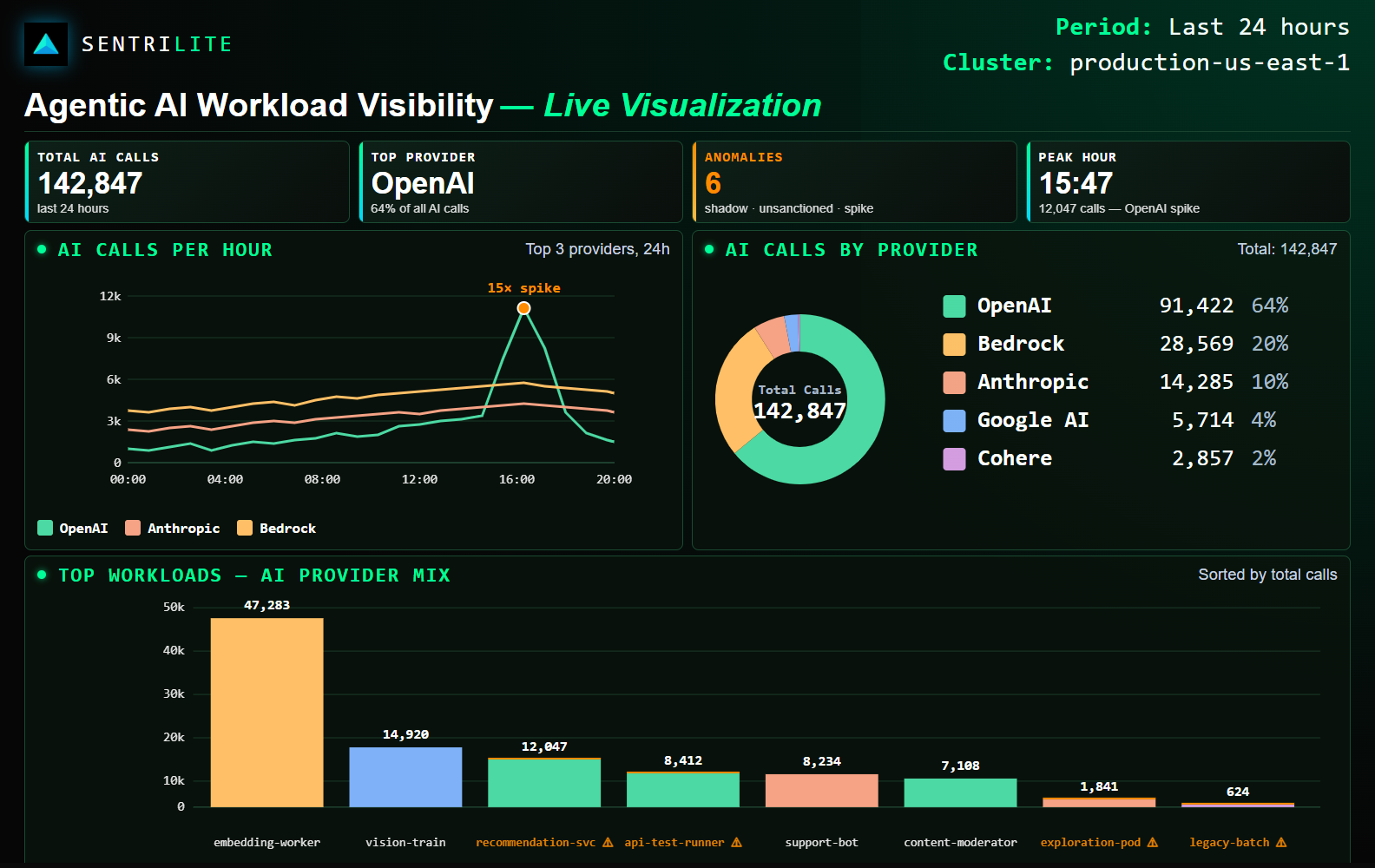
Task: Click the 'support-bot' axis label
Action: pyautogui.click(x=822, y=843)
